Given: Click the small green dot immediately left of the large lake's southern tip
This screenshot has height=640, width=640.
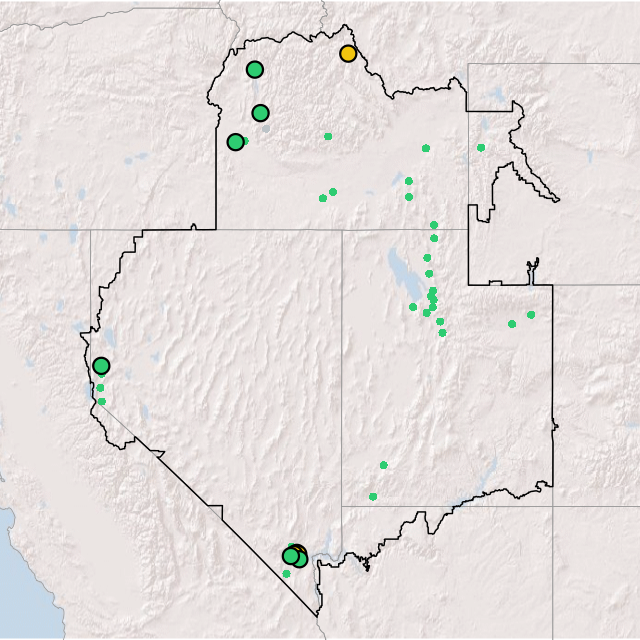Looking at the screenshot, I should point(413,307).
